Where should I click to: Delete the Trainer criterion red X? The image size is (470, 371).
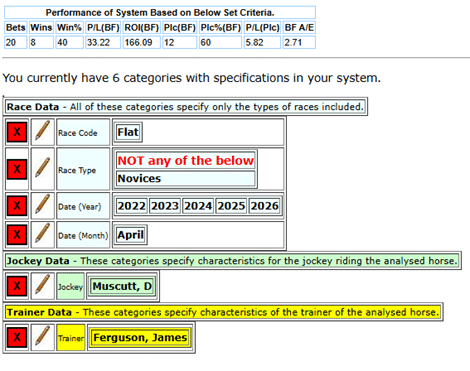[17, 337]
